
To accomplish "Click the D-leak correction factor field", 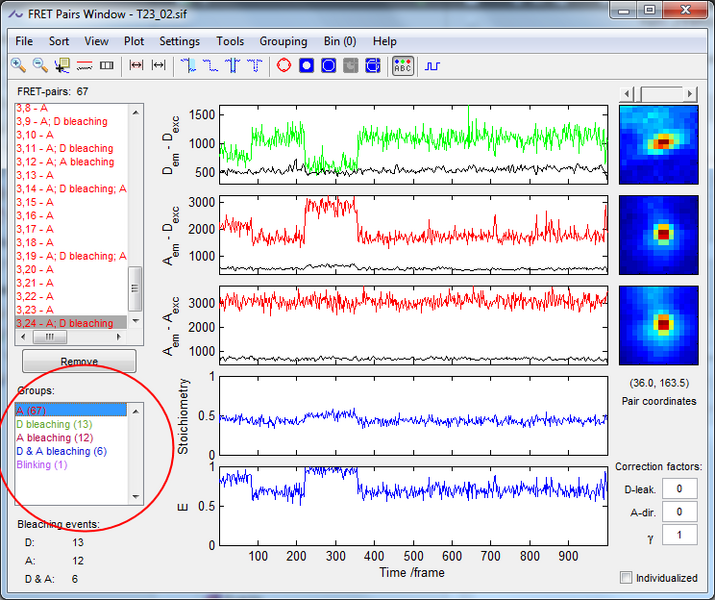I will point(680,488).
